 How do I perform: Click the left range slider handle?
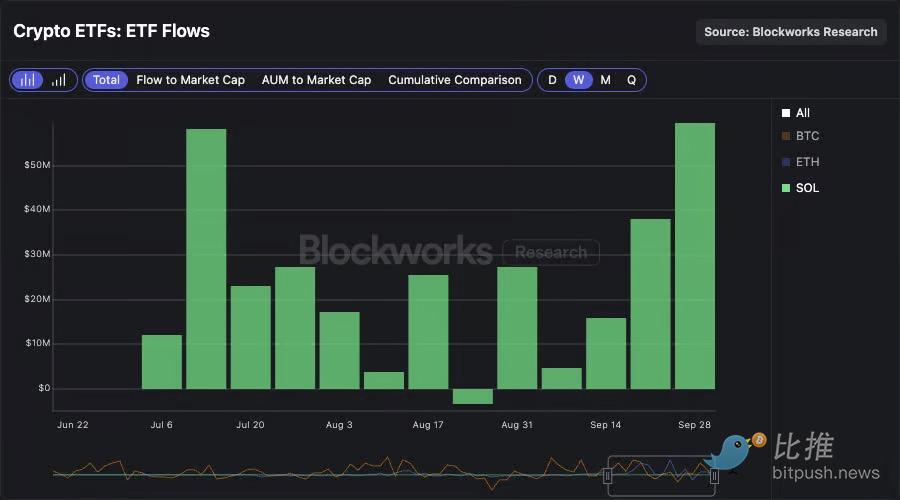607,476
